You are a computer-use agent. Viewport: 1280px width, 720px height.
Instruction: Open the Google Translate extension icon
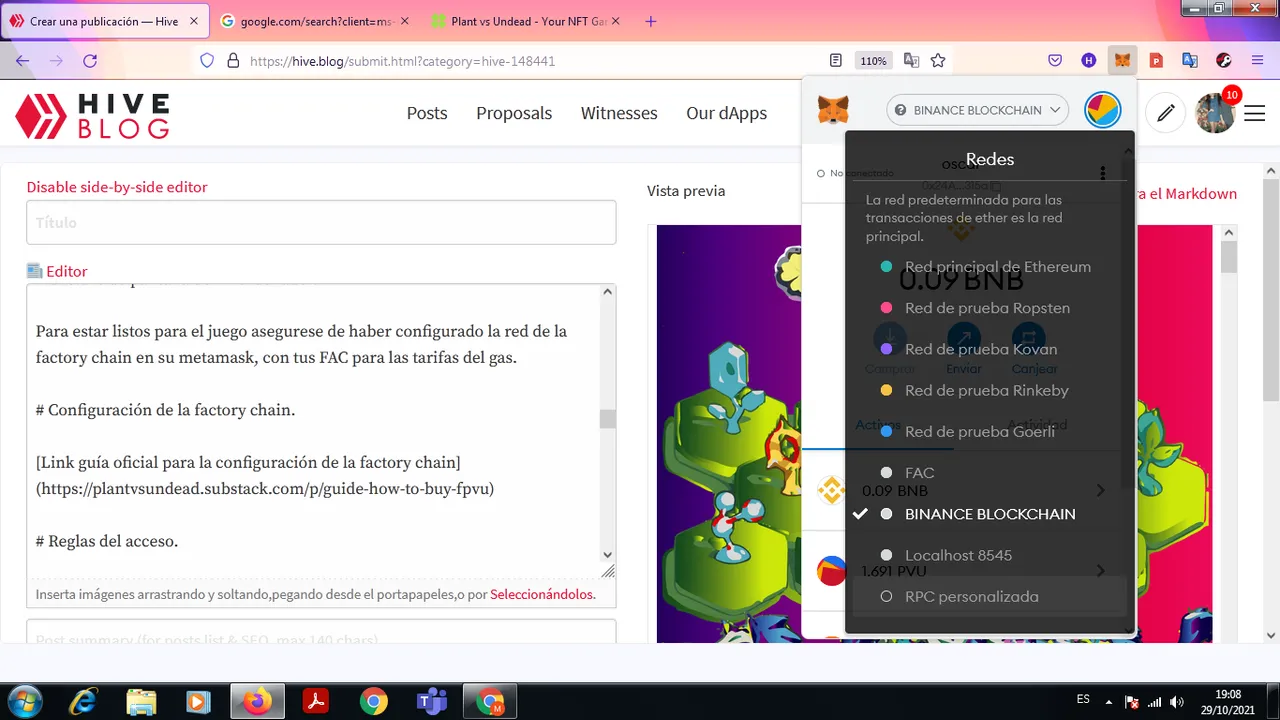click(x=1190, y=60)
